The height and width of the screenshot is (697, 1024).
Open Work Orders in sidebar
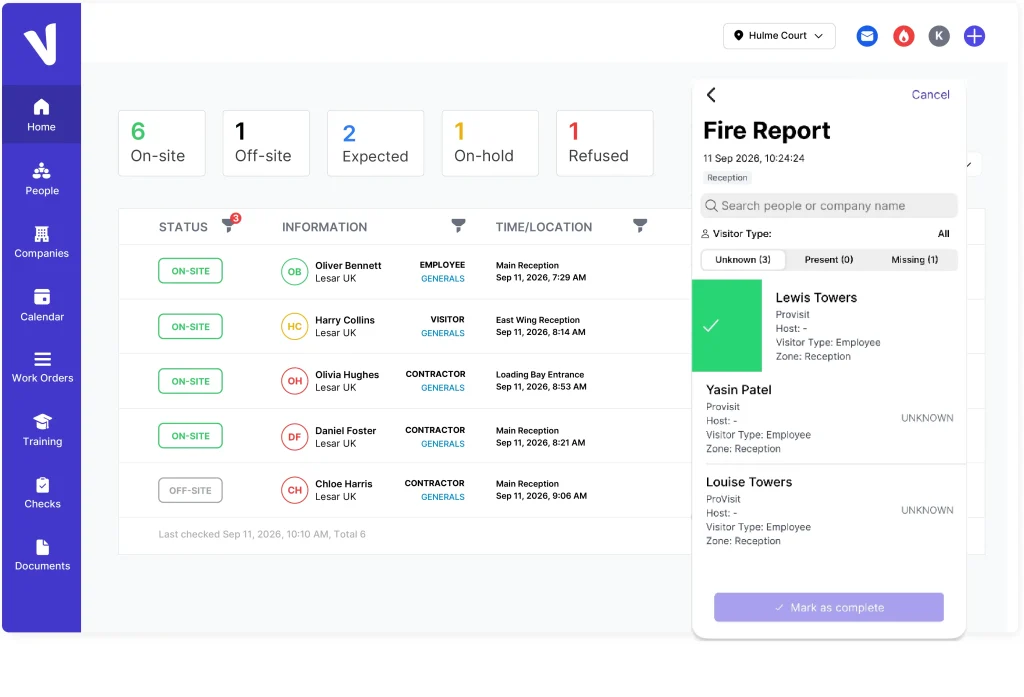coord(42,368)
